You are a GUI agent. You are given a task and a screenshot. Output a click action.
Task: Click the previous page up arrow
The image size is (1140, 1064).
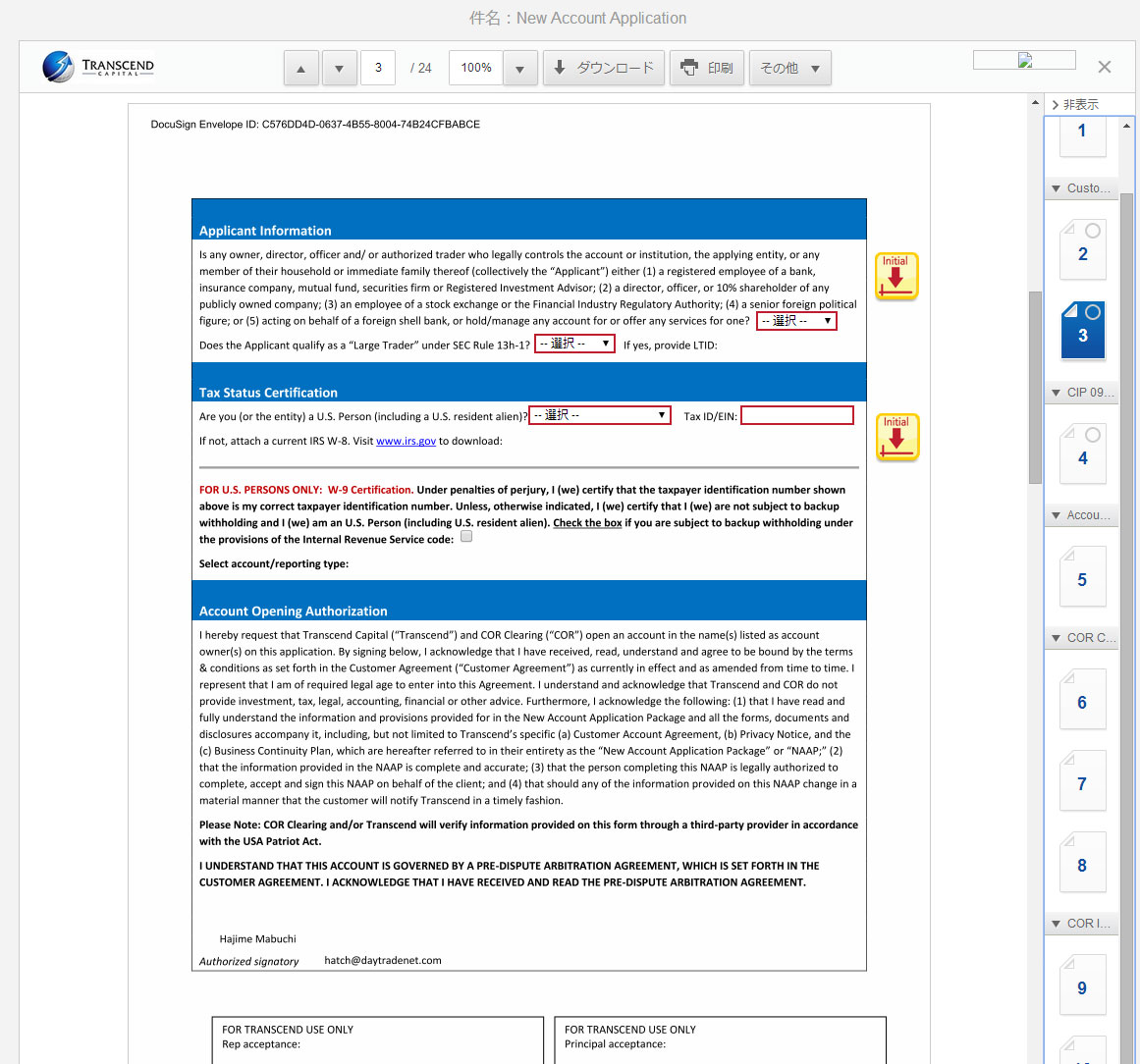click(x=300, y=69)
